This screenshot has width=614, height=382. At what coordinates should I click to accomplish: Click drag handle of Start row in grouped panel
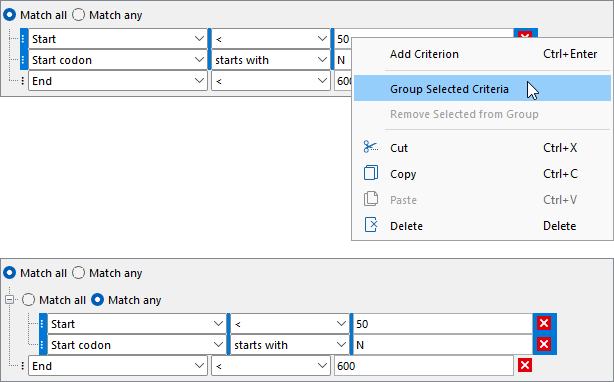point(42,324)
